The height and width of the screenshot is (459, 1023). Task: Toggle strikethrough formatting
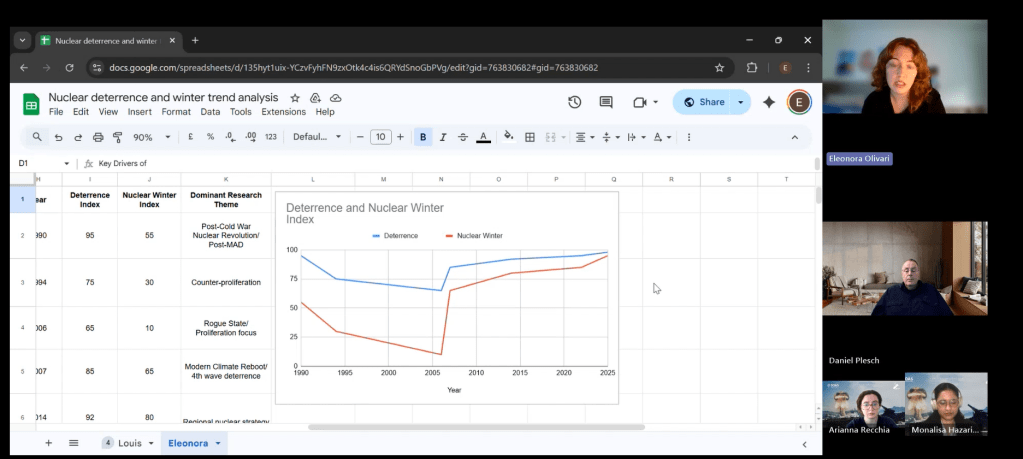click(462, 137)
